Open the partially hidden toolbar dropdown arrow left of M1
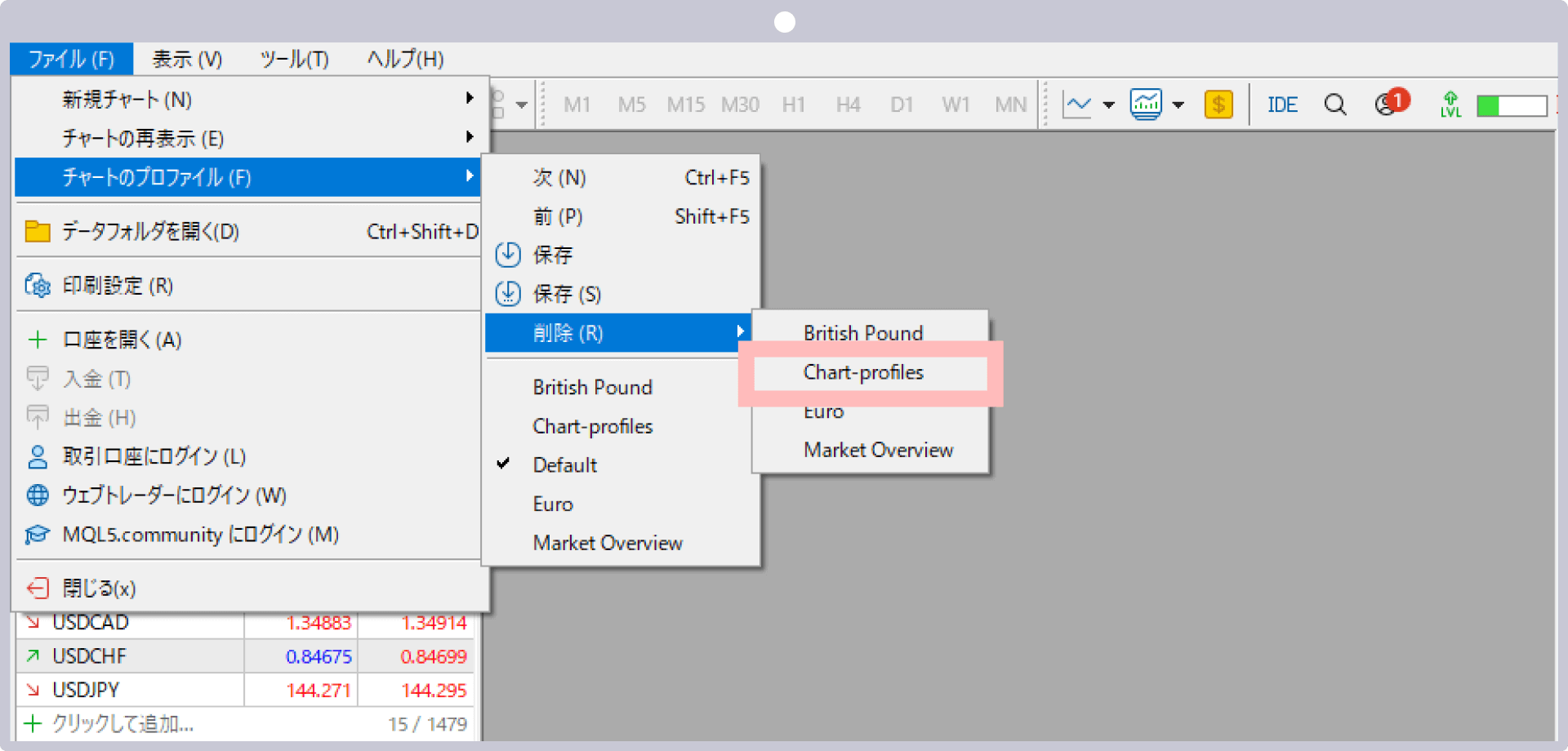Viewport: 1568px width, 751px height. [x=521, y=105]
